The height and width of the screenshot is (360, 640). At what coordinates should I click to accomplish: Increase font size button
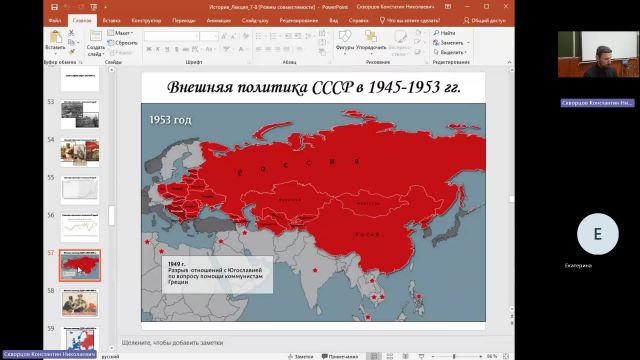224,36
